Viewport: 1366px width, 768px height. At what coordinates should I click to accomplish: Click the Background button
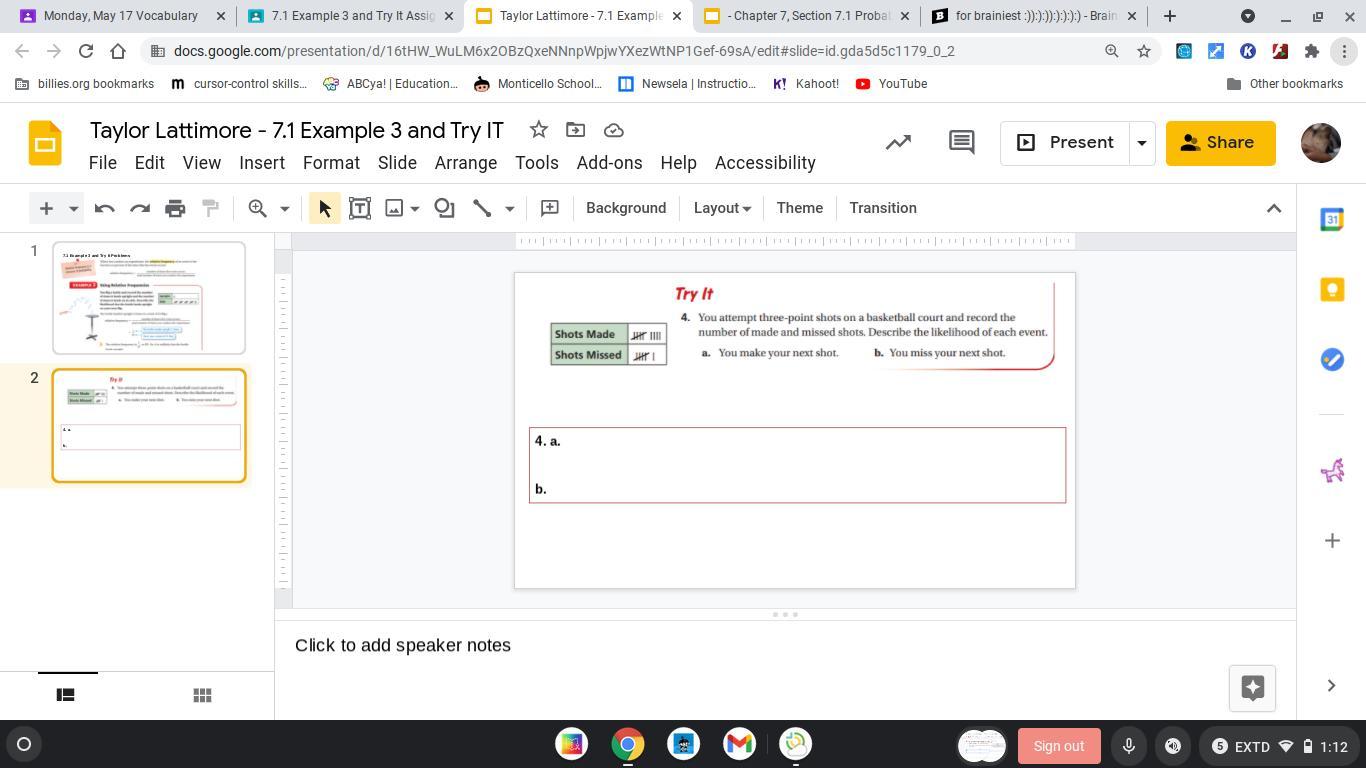point(625,208)
